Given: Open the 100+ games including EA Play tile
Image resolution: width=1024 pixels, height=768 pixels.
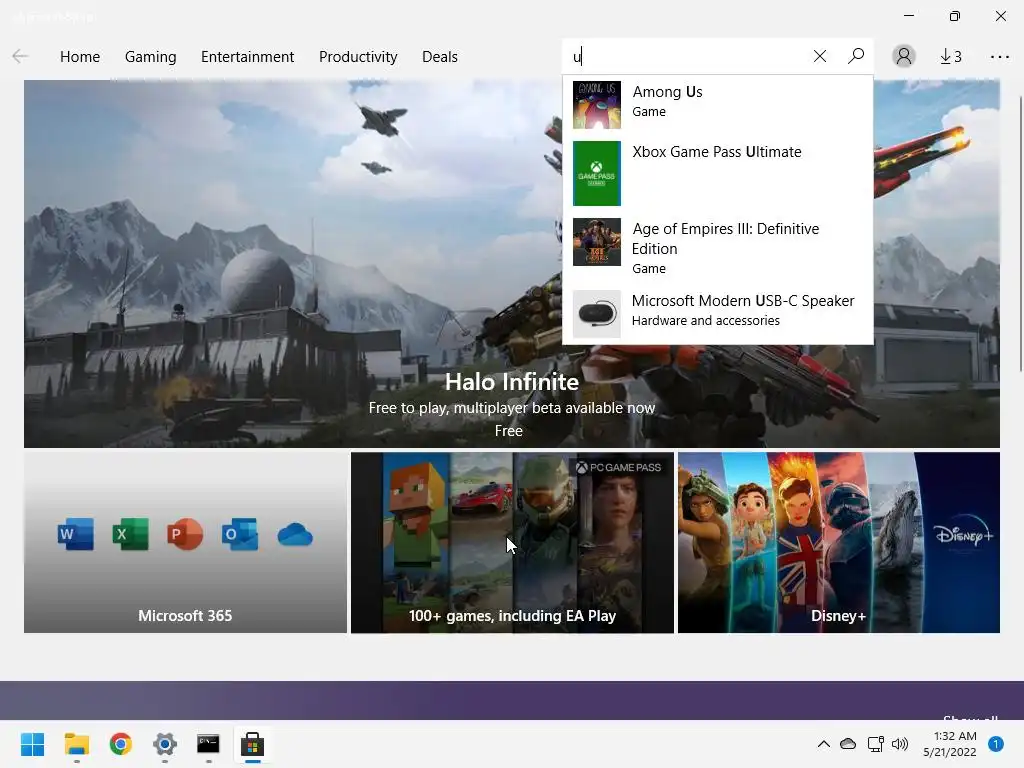Looking at the screenshot, I should [x=512, y=542].
